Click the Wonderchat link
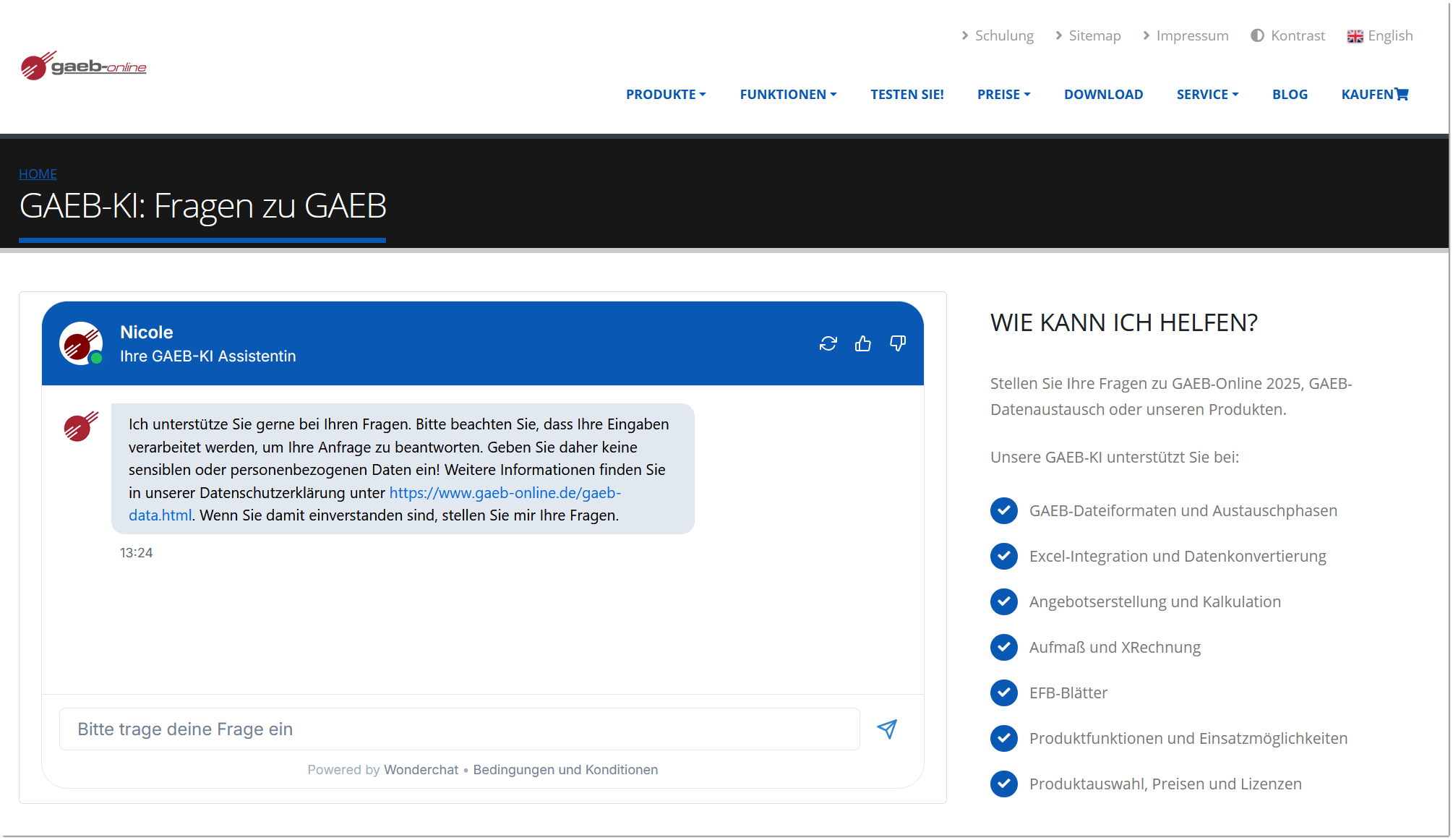Image resolution: width=1453 pixels, height=840 pixels. point(421,769)
